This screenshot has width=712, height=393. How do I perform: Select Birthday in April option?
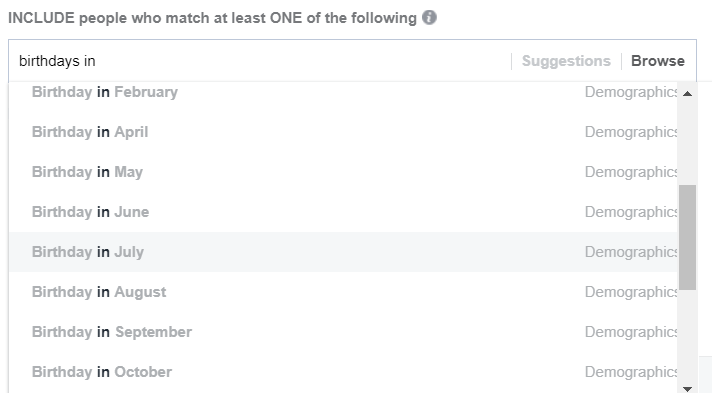(343, 132)
